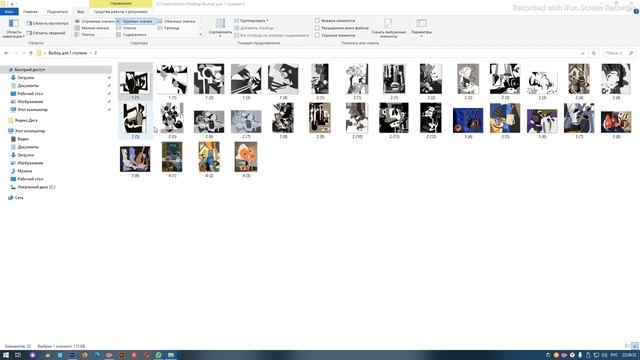
Task: Toggle the Область сведений details pane
Action: pos(46,33)
